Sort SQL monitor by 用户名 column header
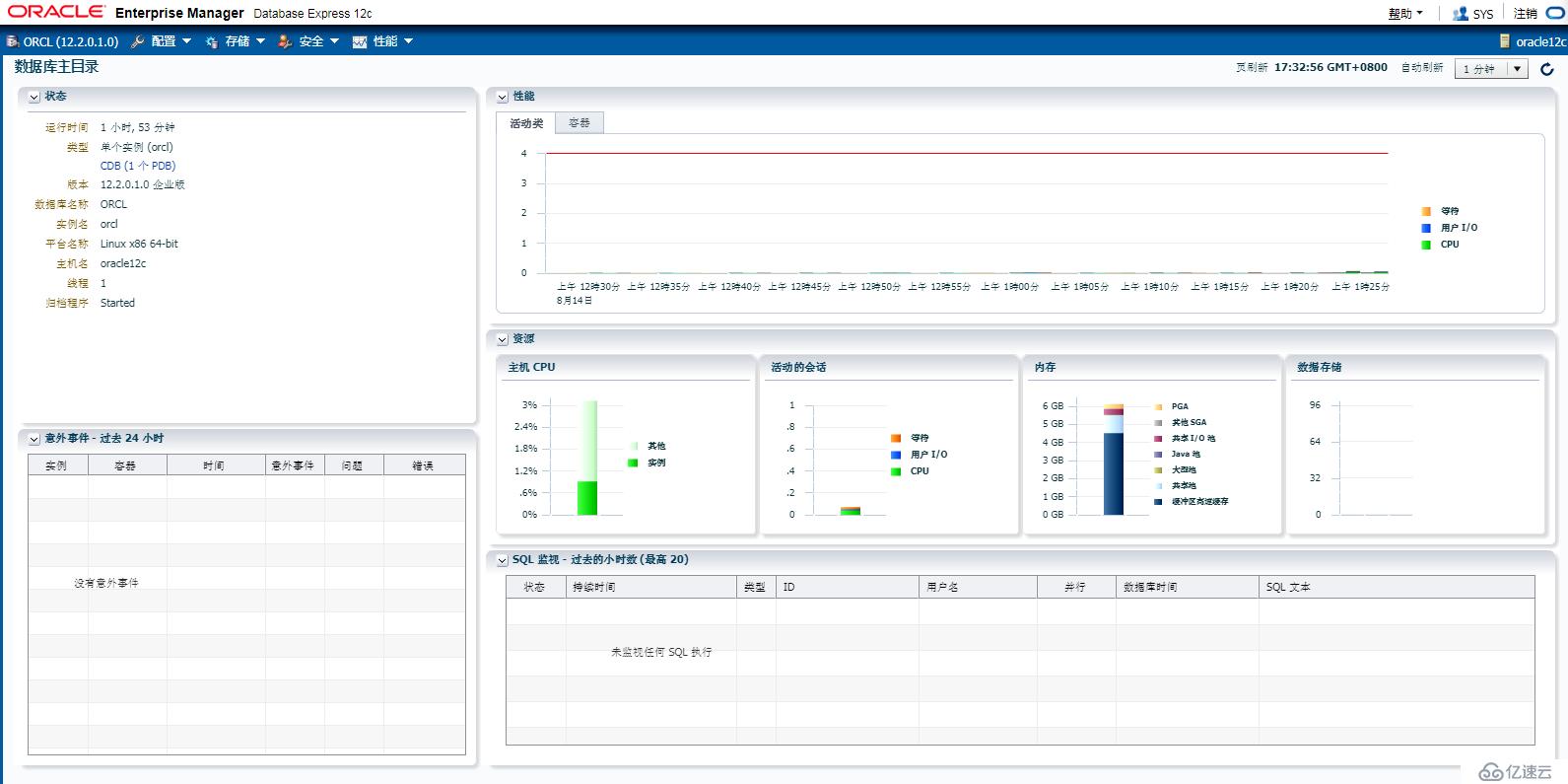This screenshot has width=1568, height=784. tap(978, 587)
